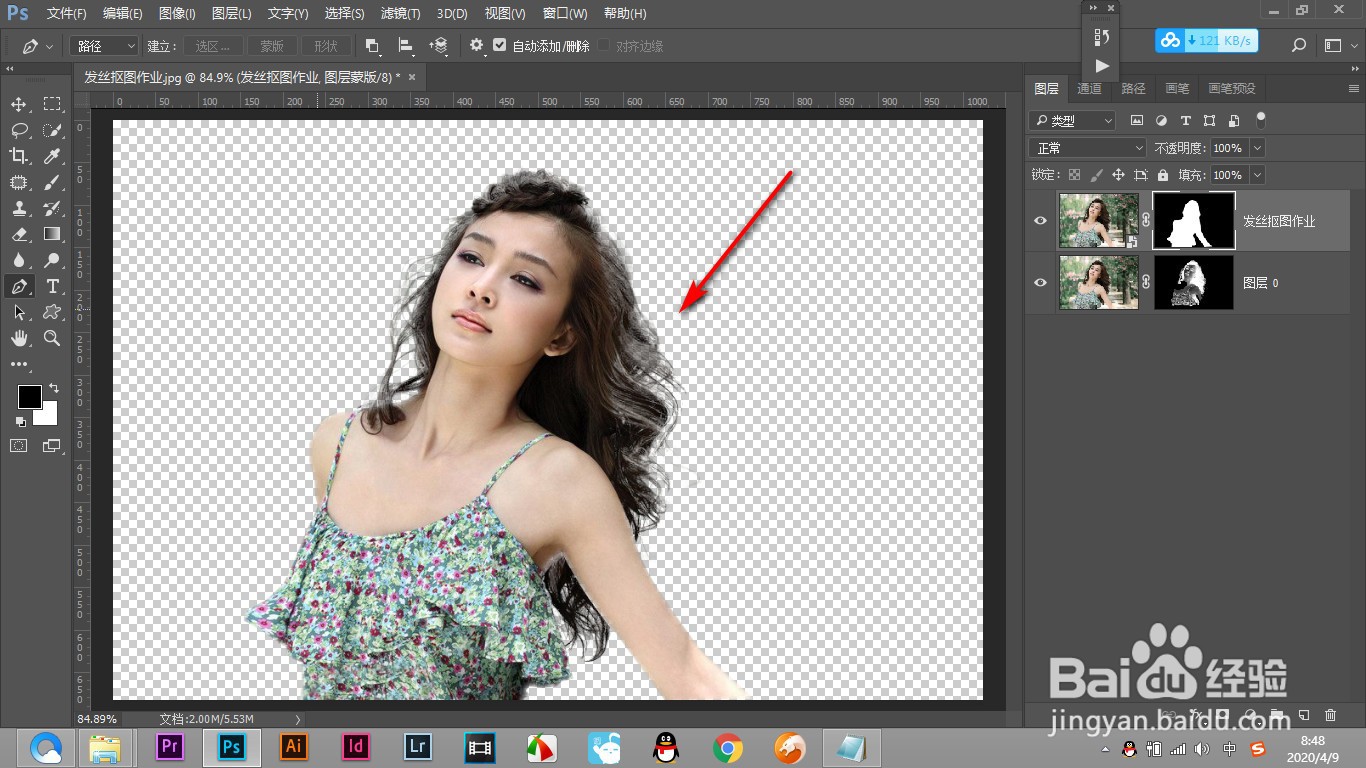Select the Lasso tool
This screenshot has width=1366, height=768.
(x=19, y=130)
